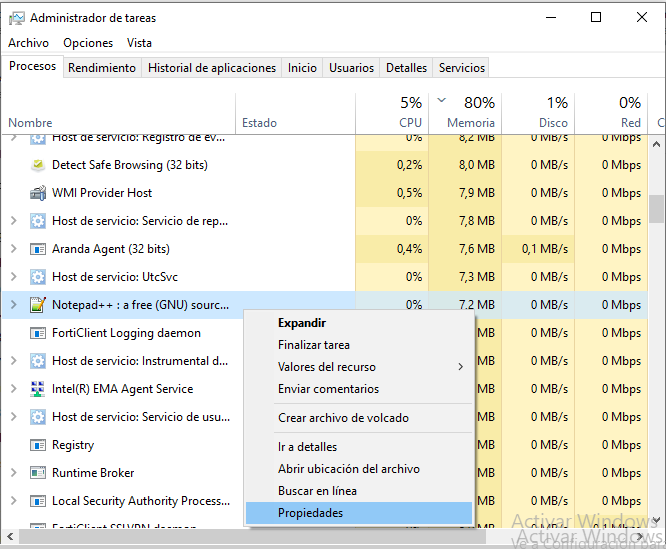This screenshot has height=549, width=666.
Task: Expand the Host de servicio: UtcSvc row
Action: [x=14, y=277]
